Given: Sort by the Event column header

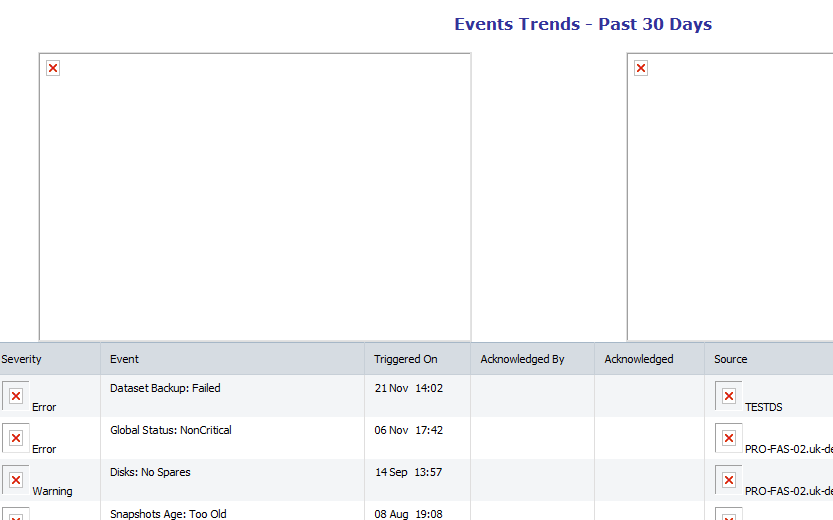Looking at the screenshot, I should pos(124,359).
